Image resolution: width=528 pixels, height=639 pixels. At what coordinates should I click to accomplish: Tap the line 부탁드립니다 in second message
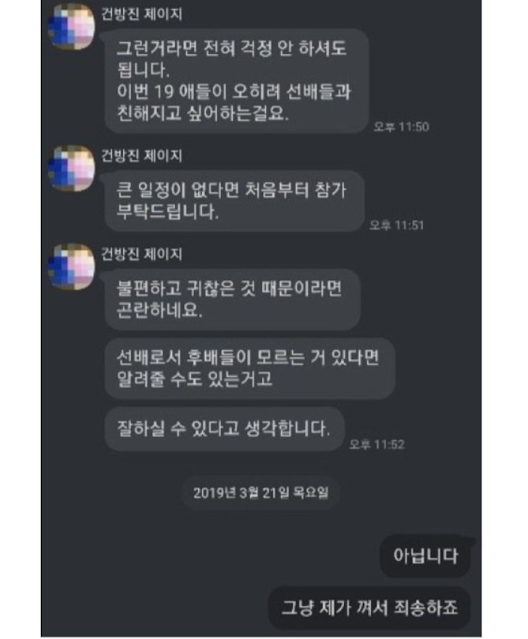[168, 212]
